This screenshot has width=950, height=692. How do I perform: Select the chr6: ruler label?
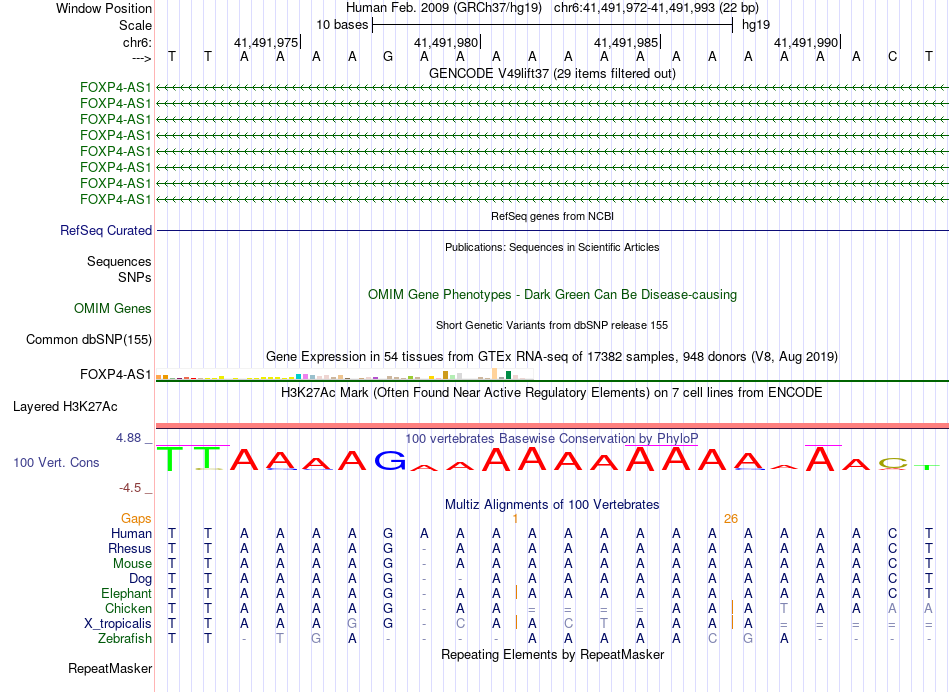(137, 42)
